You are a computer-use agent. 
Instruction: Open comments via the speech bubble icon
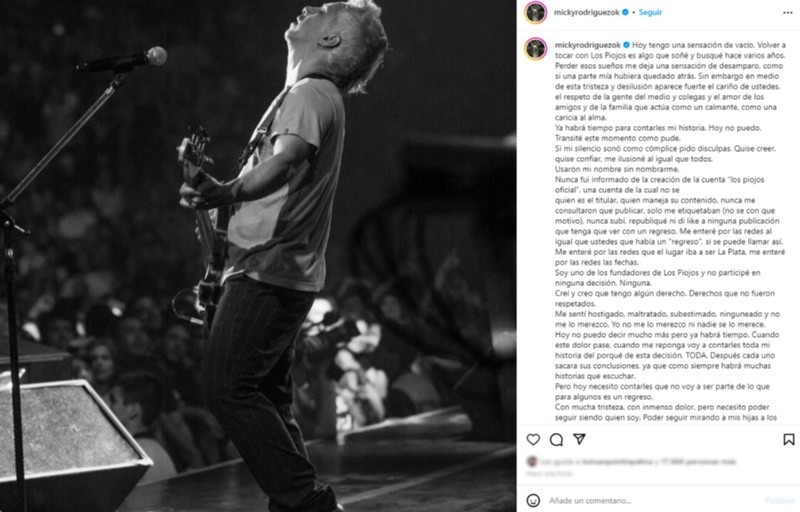click(556, 440)
